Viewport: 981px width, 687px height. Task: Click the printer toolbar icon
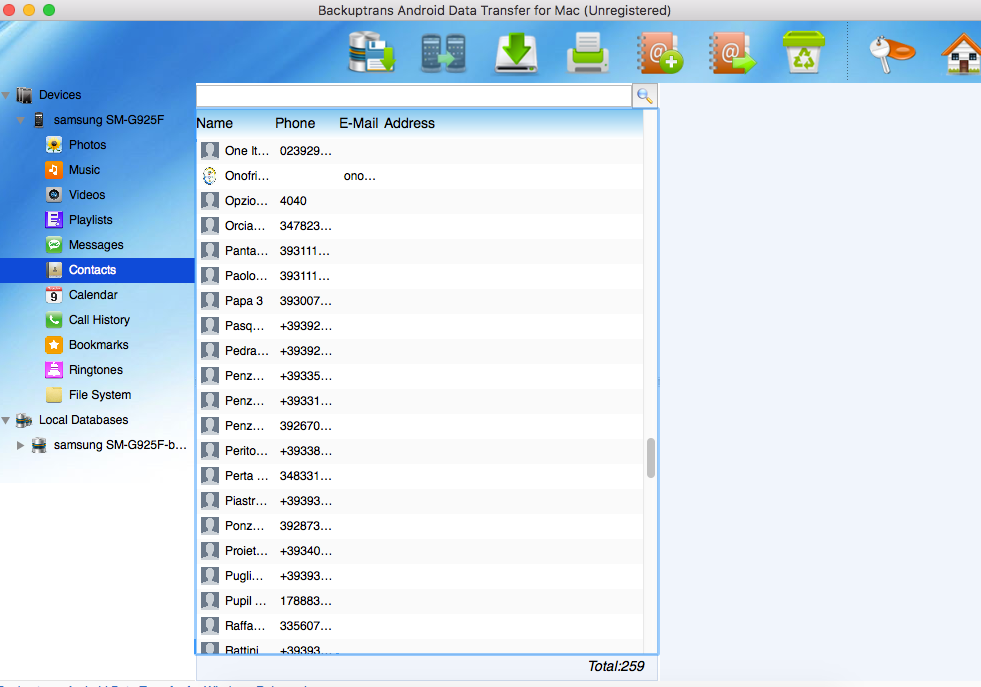(587, 53)
